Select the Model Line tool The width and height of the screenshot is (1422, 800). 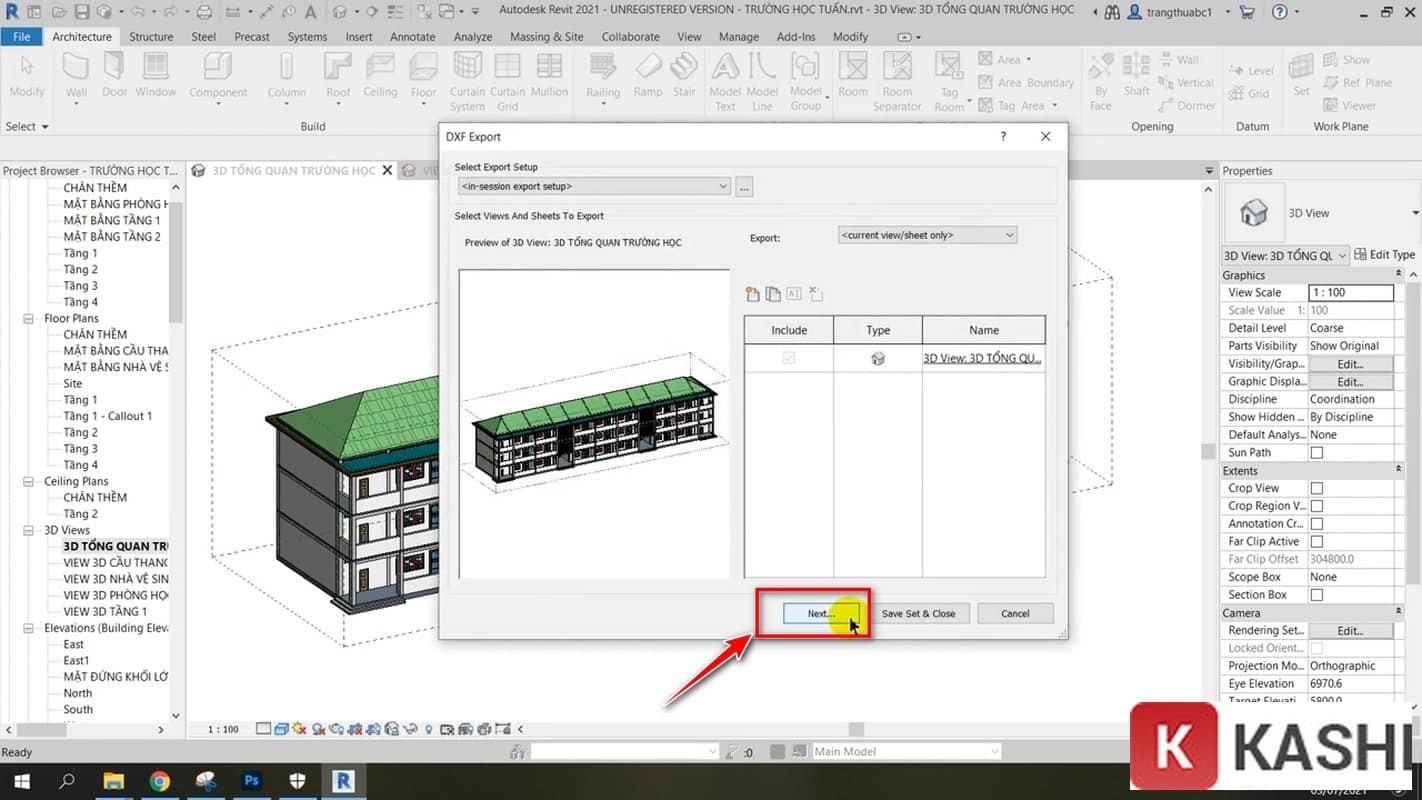click(762, 81)
